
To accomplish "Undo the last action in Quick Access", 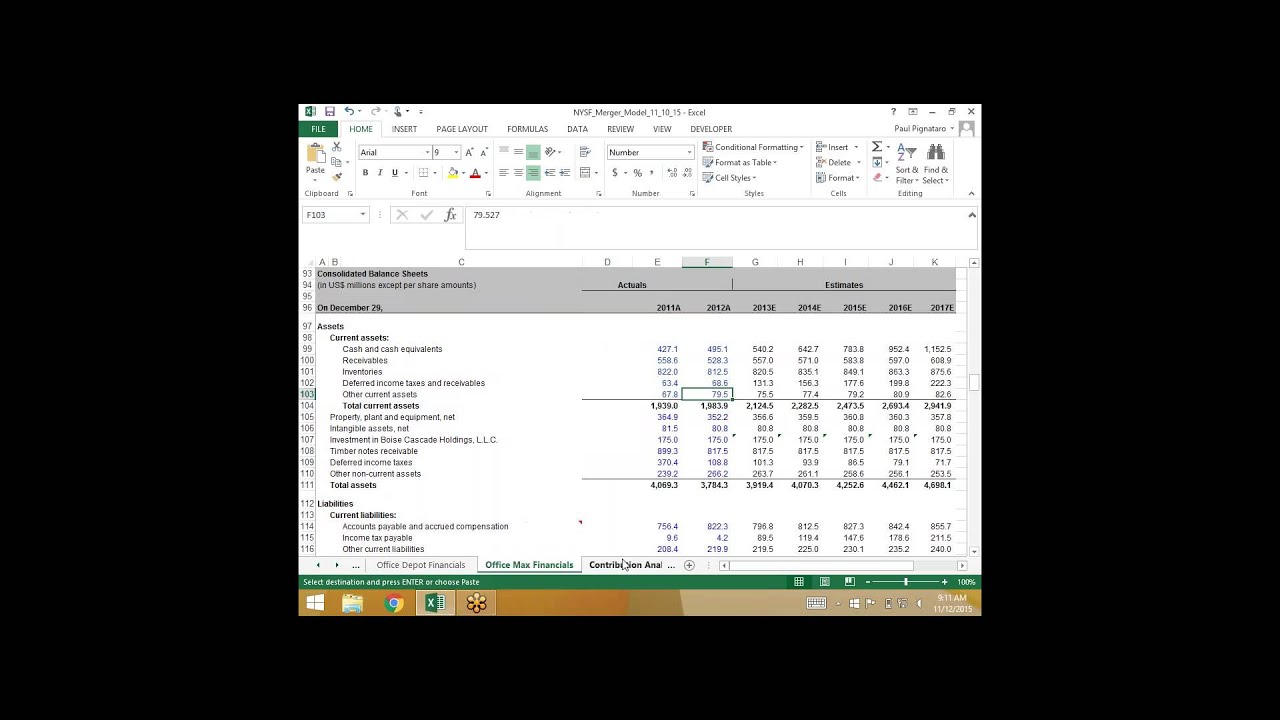I will [349, 112].
